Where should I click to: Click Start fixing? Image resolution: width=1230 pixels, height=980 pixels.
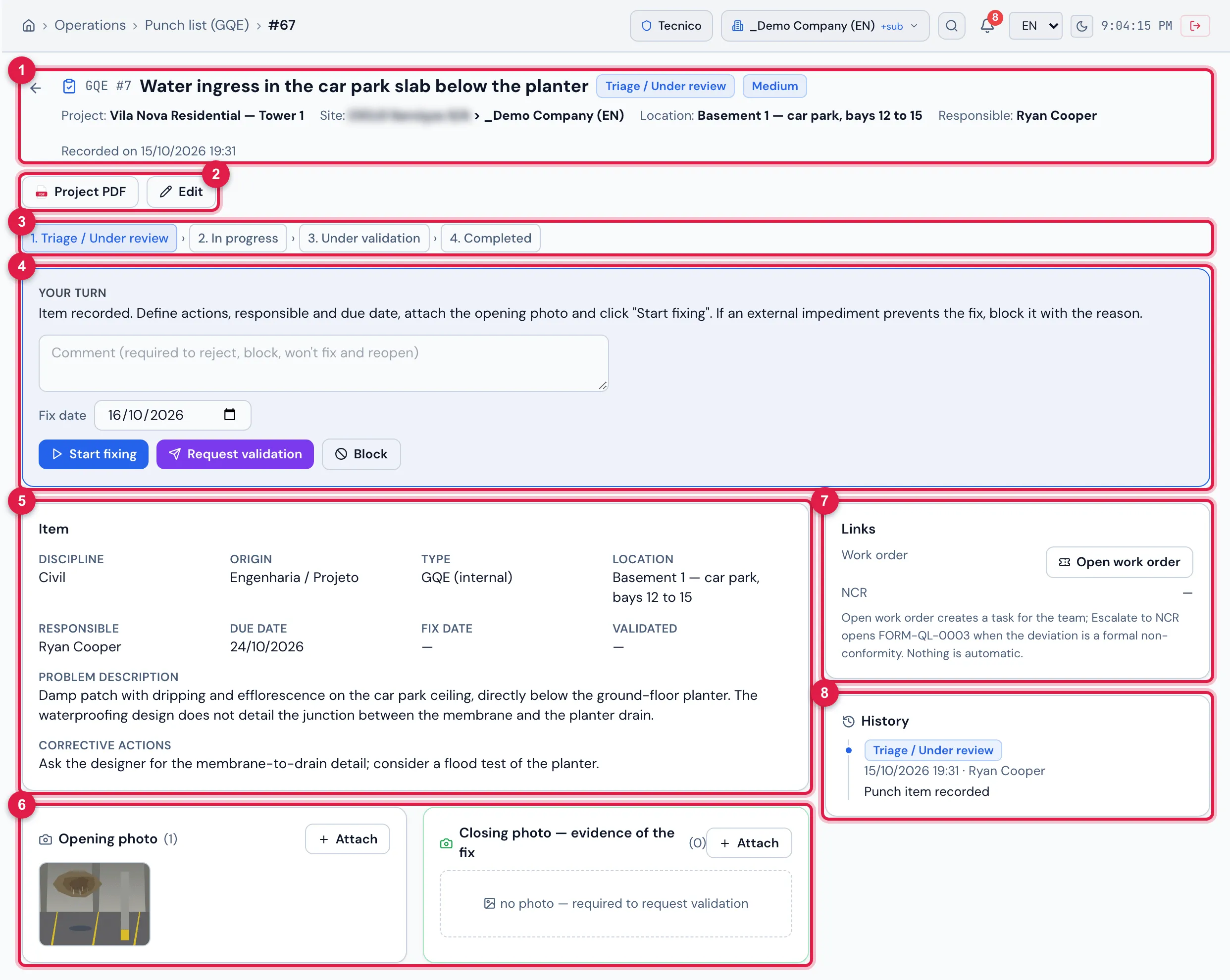point(94,454)
